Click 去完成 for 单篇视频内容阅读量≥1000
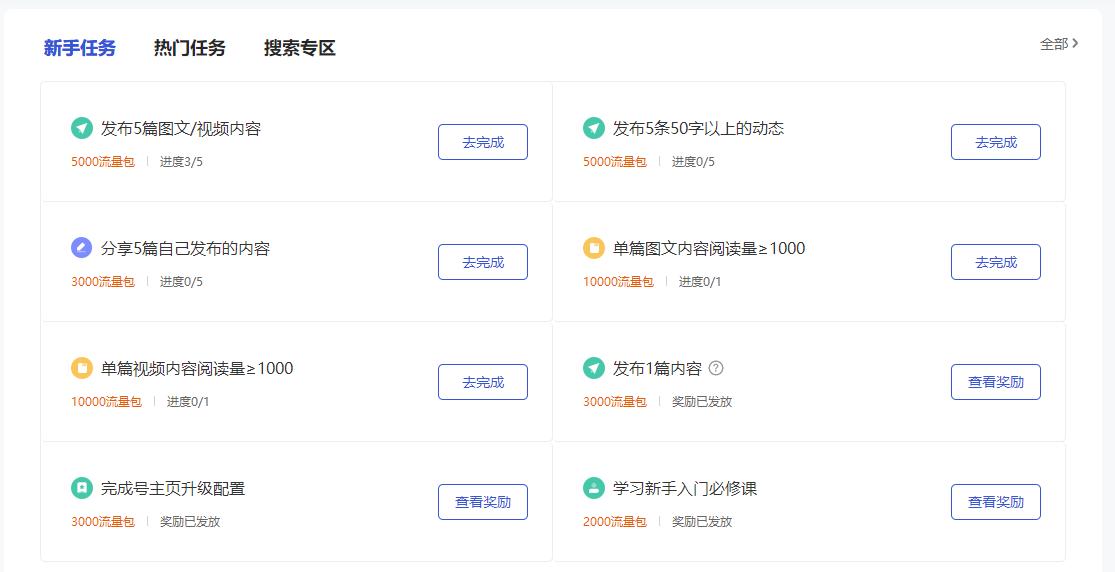Image resolution: width=1115 pixels, height=572 pixels. [483, 382]
